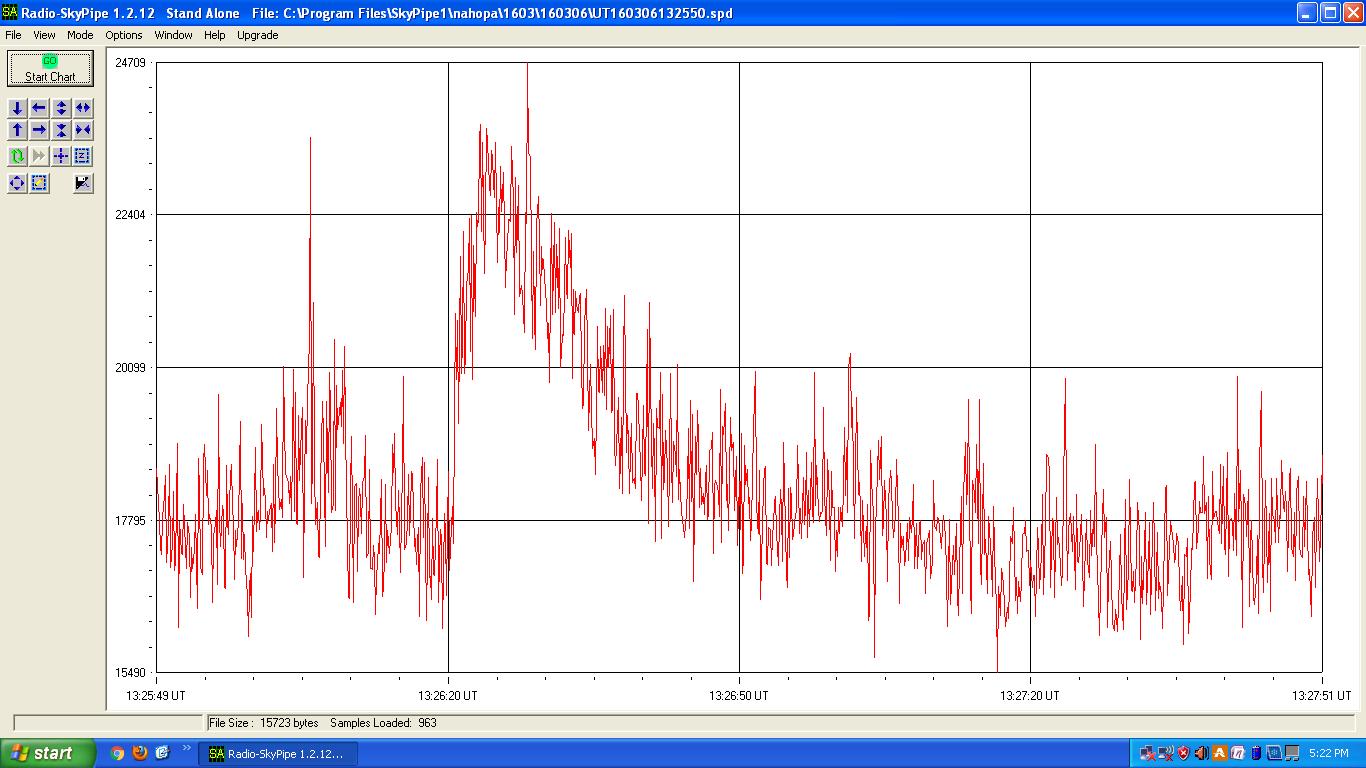The height and width of the screenshot is (768, 1366).
Task: Click the grayed double-arrow fast-forward icon
Action: pos(39,156)
